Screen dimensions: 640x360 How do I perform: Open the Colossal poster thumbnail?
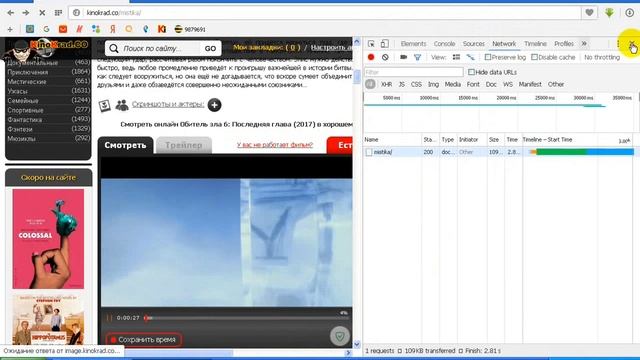tap(48, 239)
